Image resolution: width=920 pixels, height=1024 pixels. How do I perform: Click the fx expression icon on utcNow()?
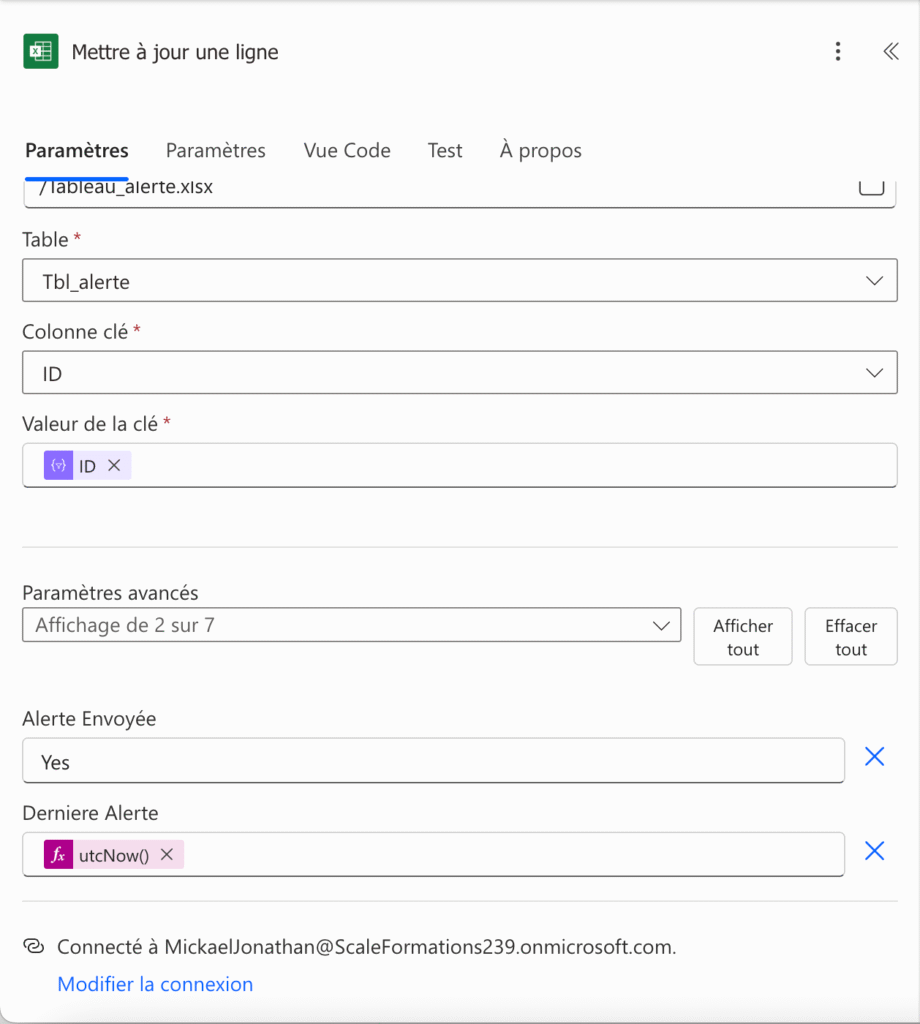click(58, 854)
